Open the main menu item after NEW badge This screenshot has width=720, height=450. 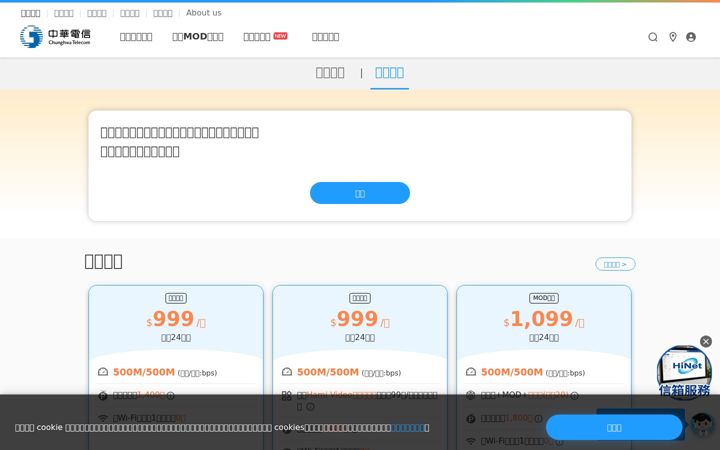click(326, 37)
